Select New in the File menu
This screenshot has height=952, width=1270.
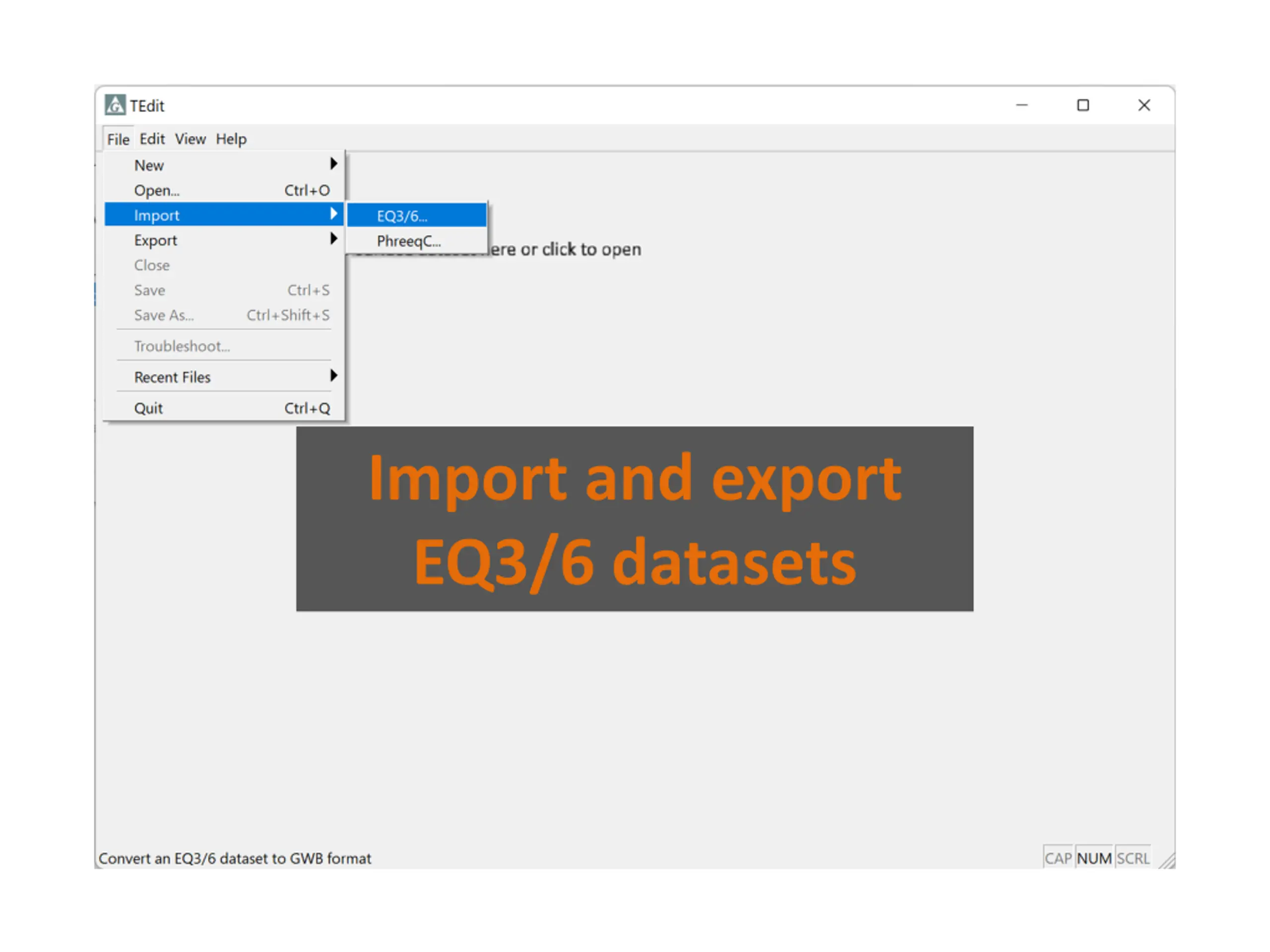point(224,165)
